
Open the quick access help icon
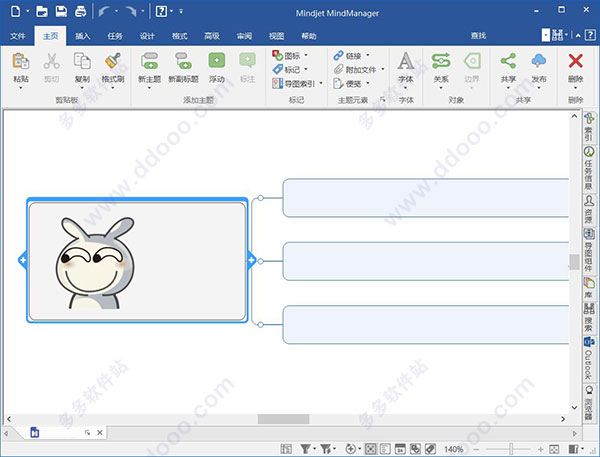coord(161,11)
